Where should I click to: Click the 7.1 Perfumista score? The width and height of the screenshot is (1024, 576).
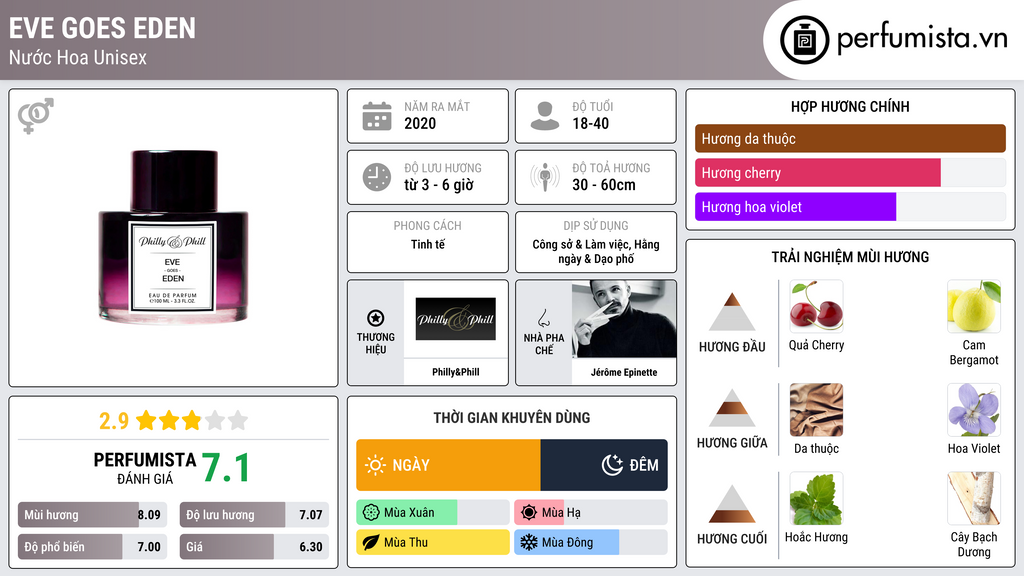coord(225,468)
